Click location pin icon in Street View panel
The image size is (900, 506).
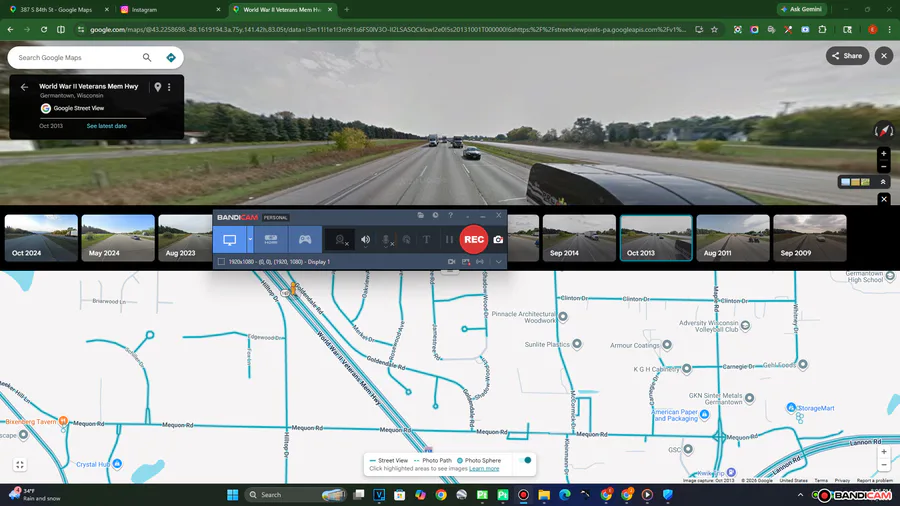[157, 87]
